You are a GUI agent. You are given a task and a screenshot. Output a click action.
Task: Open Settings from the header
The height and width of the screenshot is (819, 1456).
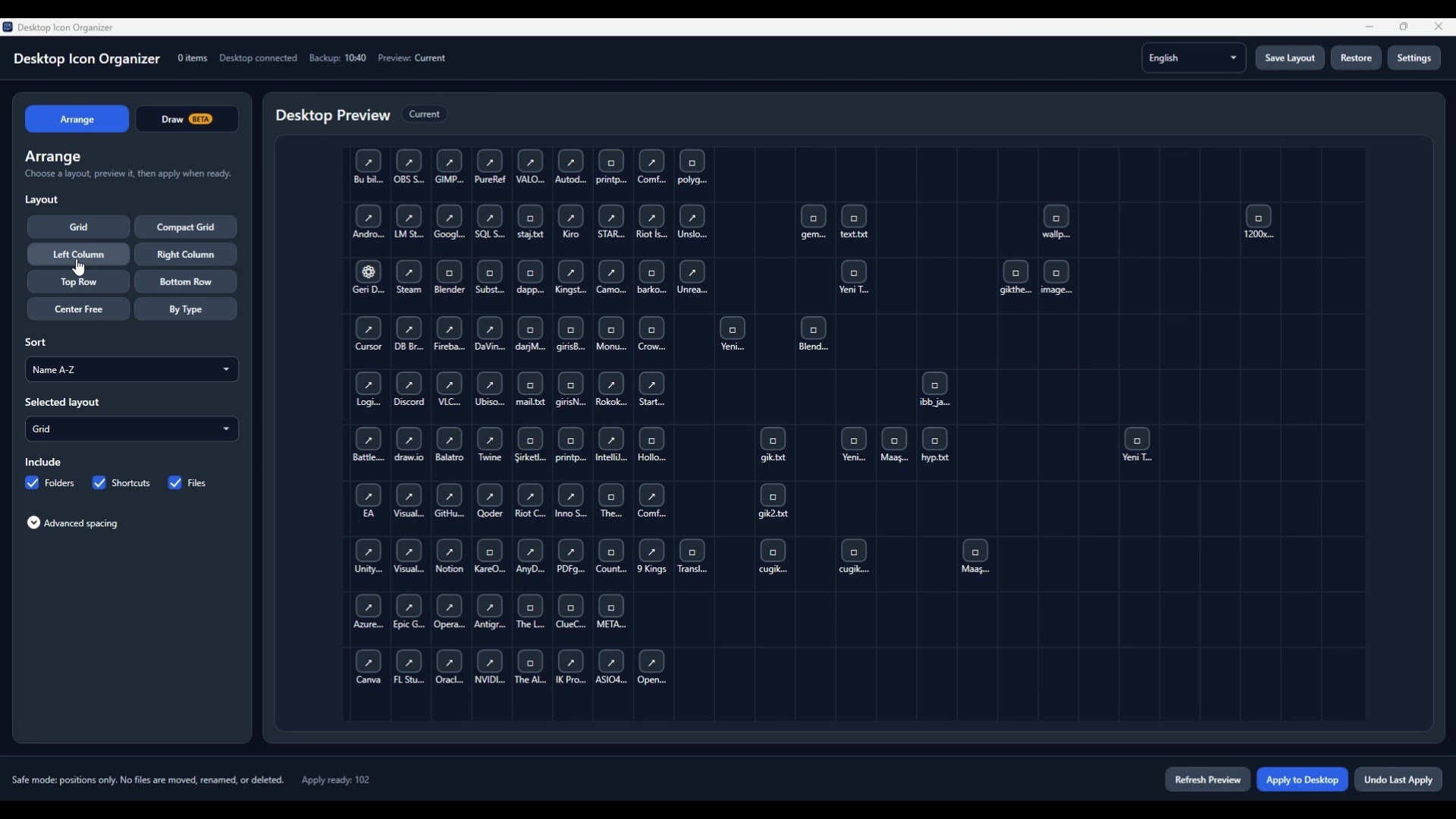coord(1415,58)
